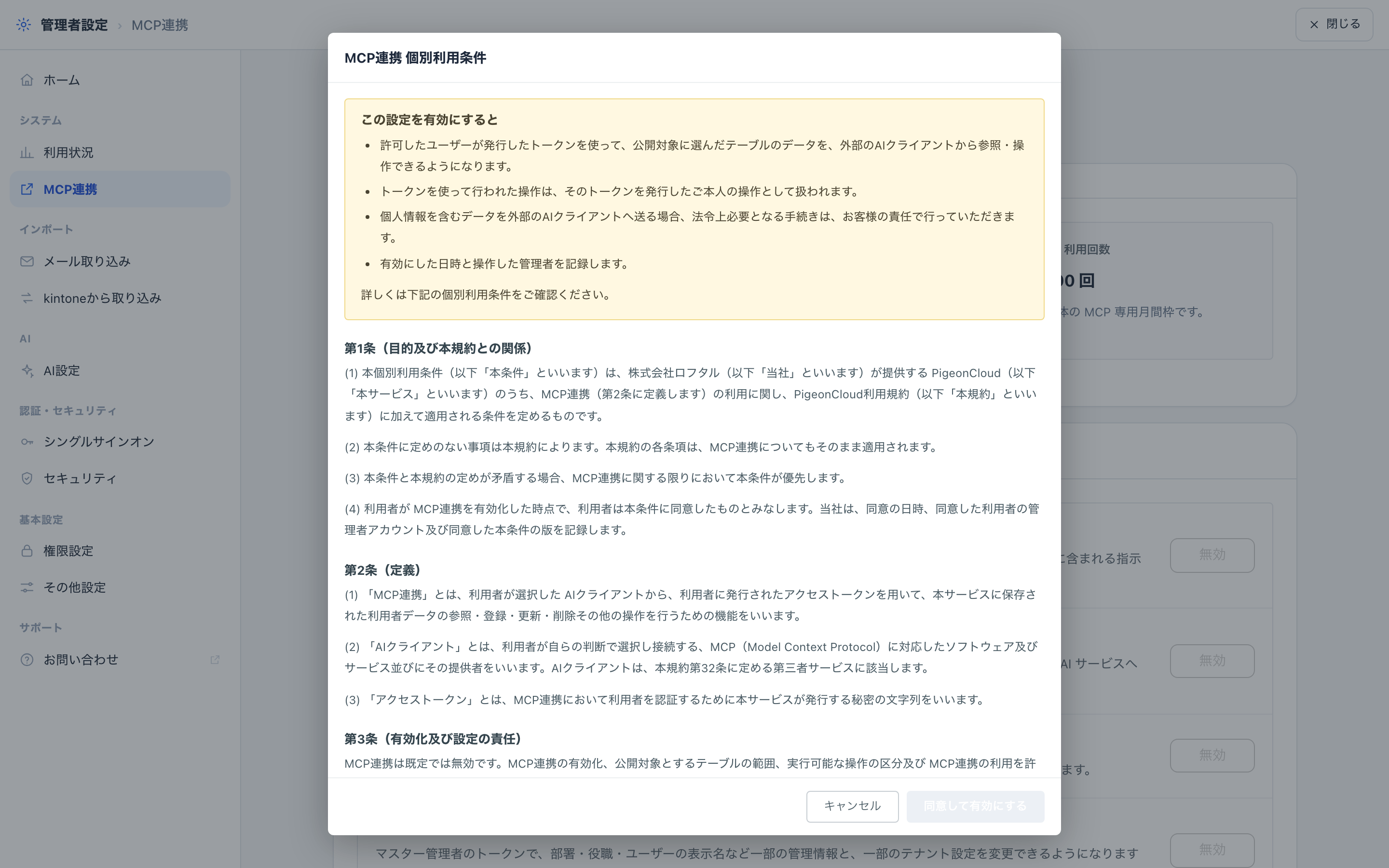1389x868 pixels.
Task: Click the シングルサインオン key icon
Action: pyautogui.click(x=27, y=441)
